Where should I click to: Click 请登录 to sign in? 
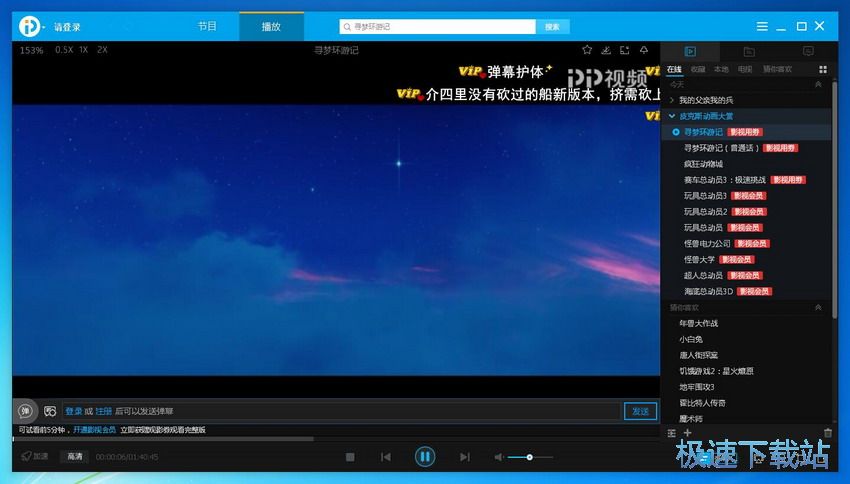tap(67, 27)
